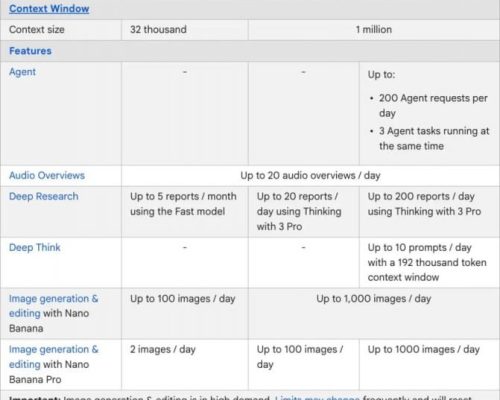
Task: Open the Deep Think link
Action: coord(35,247)
